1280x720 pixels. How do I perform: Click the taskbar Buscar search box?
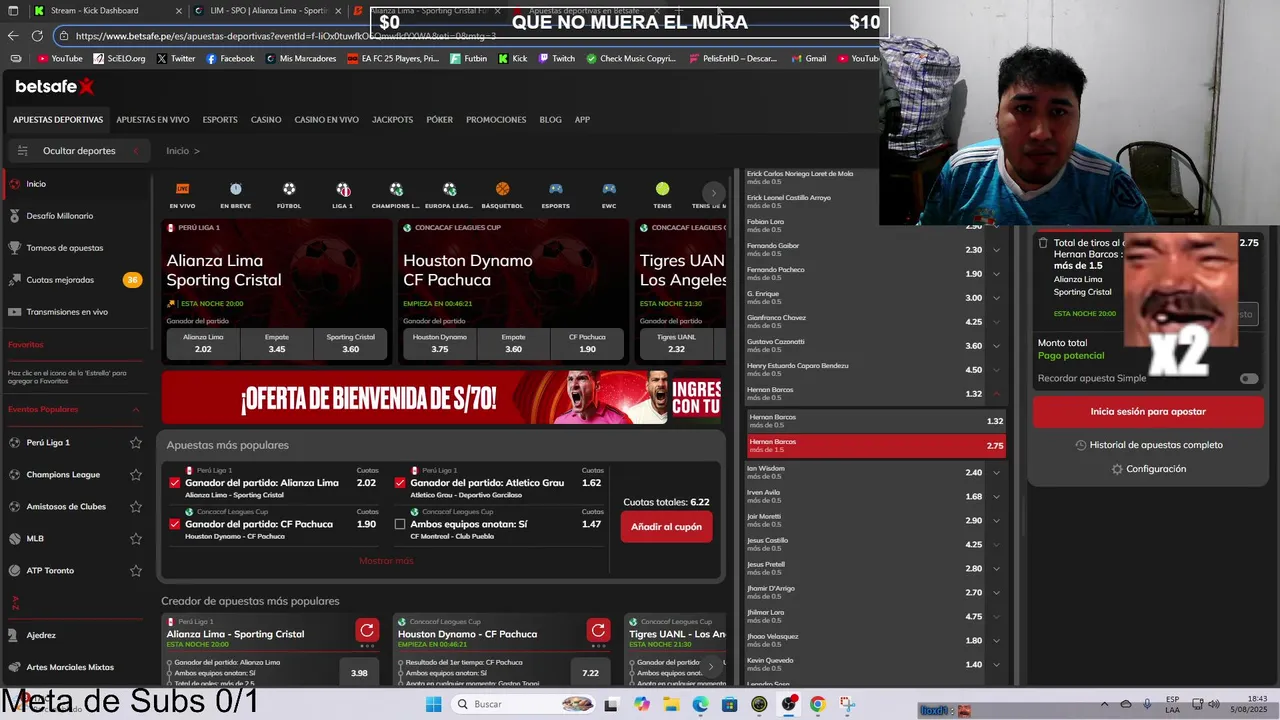click(x=522, y=704)
